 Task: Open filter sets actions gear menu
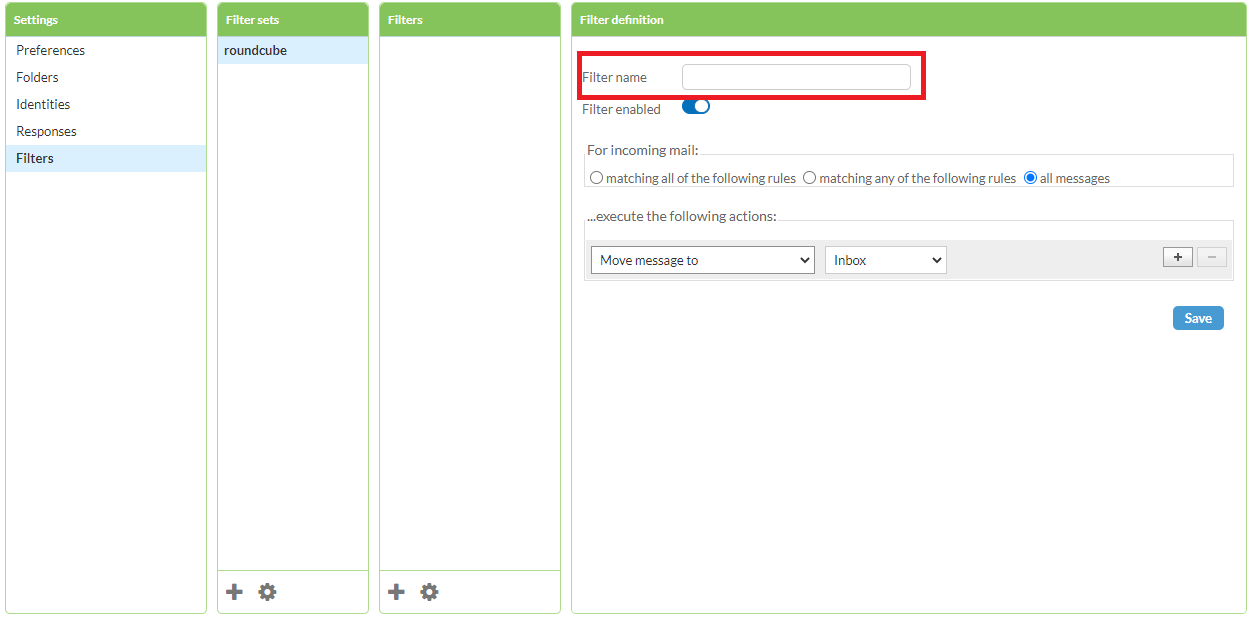coord(267,592)
